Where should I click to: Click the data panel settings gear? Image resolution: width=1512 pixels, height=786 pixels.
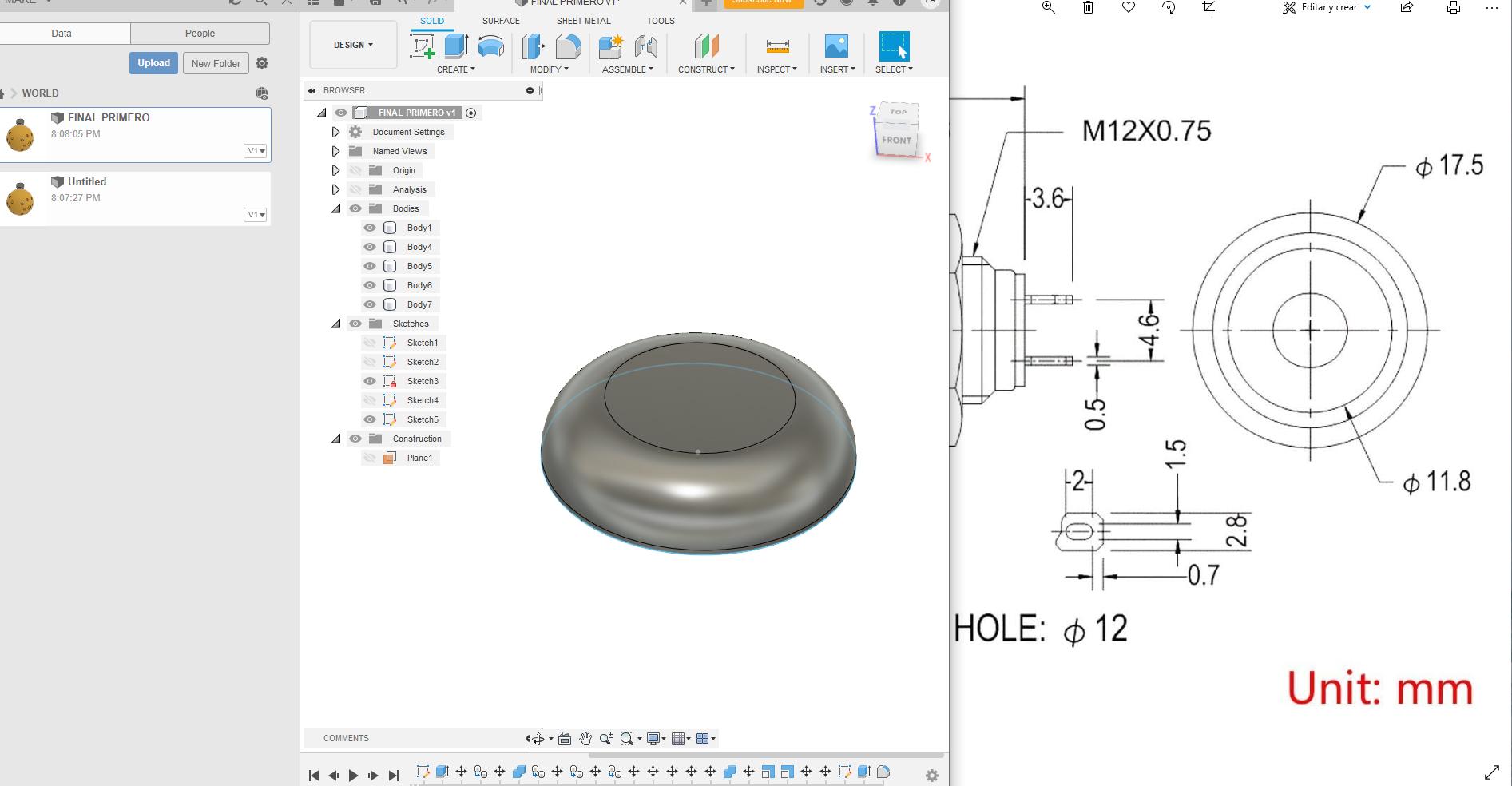(262, 63)
